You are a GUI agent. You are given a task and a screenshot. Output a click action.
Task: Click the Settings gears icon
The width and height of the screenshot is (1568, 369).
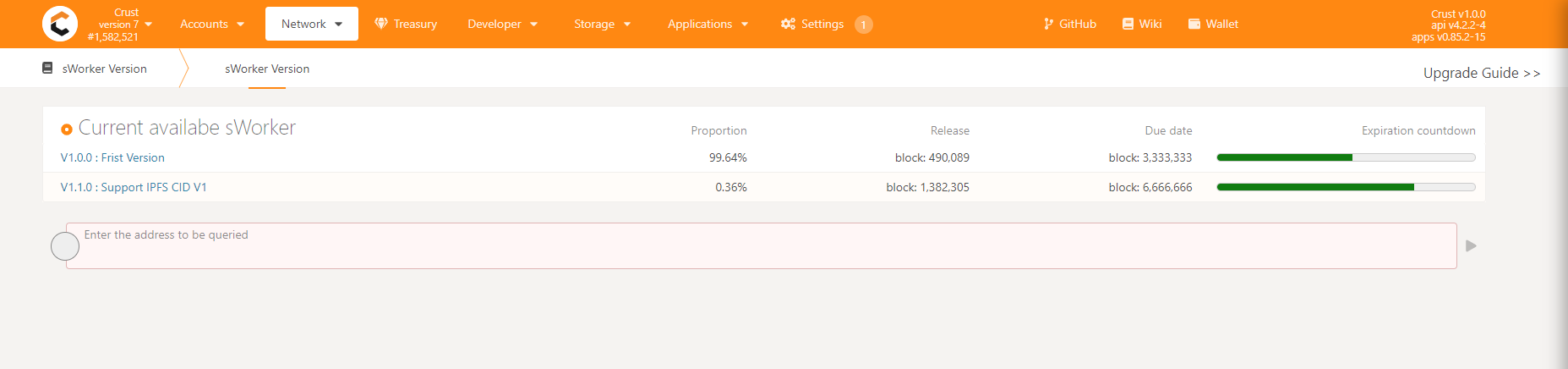pyautogui.click(x=788, y=24)
